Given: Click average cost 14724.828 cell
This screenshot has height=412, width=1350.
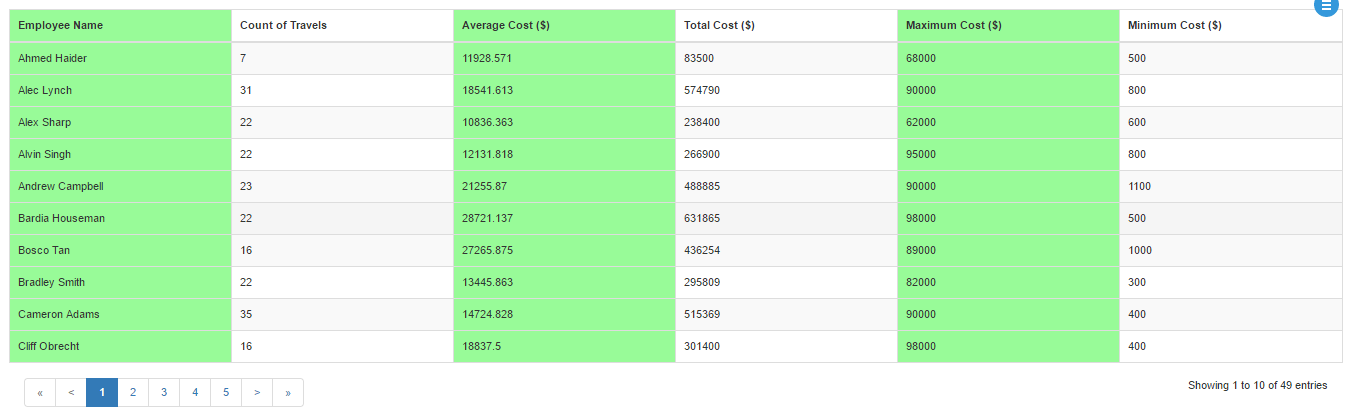Looking at the screenshot, I should click(565, 315).
